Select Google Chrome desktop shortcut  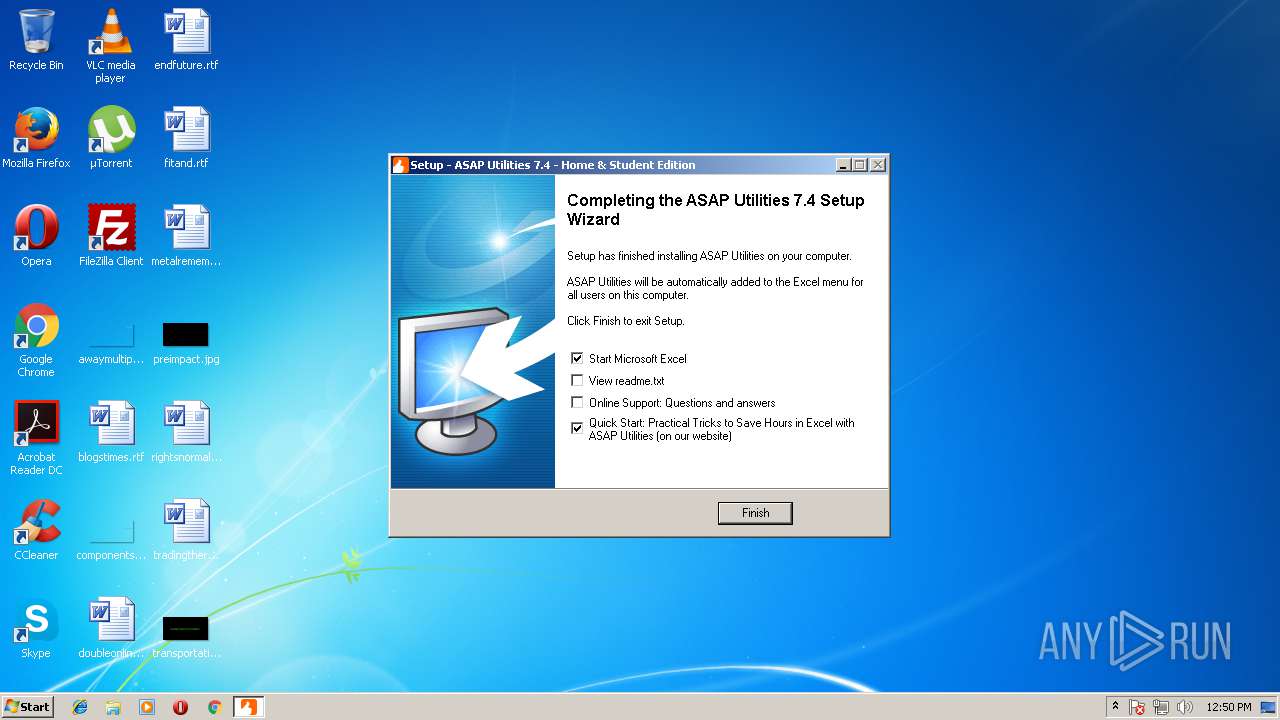coord(36,340)
